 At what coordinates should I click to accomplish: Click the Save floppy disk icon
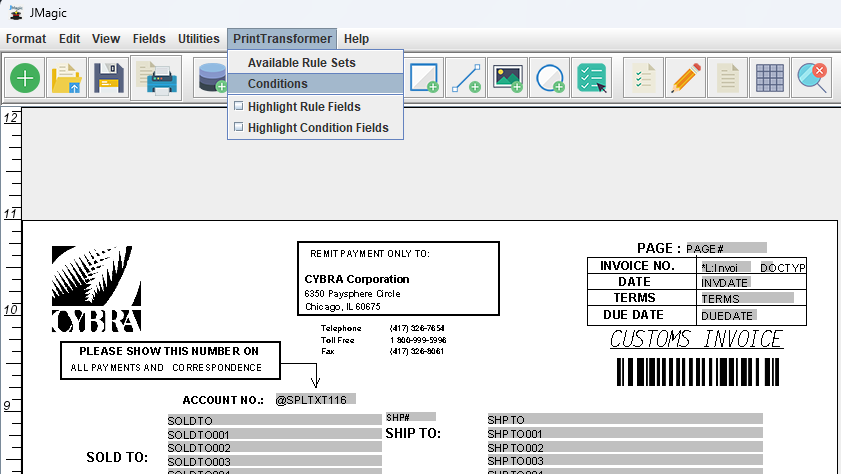click(108, 78)
